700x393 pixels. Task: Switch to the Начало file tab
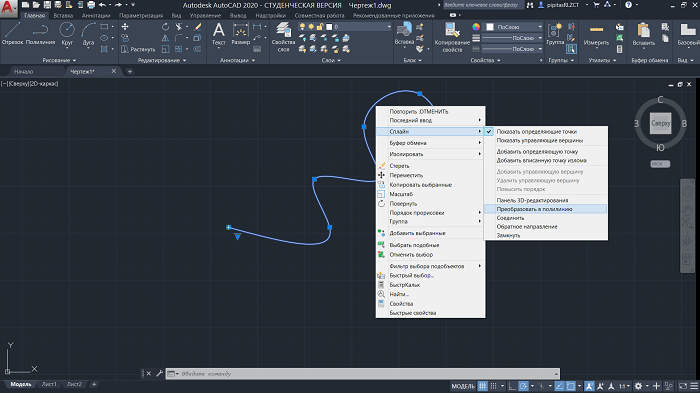pos(24,71)
